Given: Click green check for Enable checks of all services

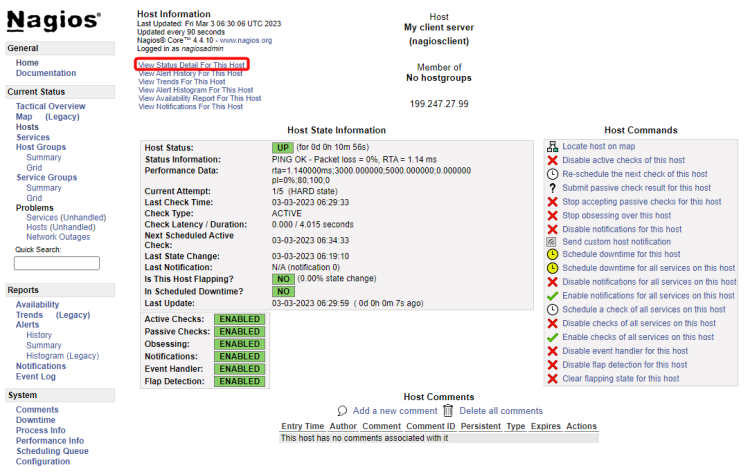Looking at the screenshot, I should pos(552,337).
